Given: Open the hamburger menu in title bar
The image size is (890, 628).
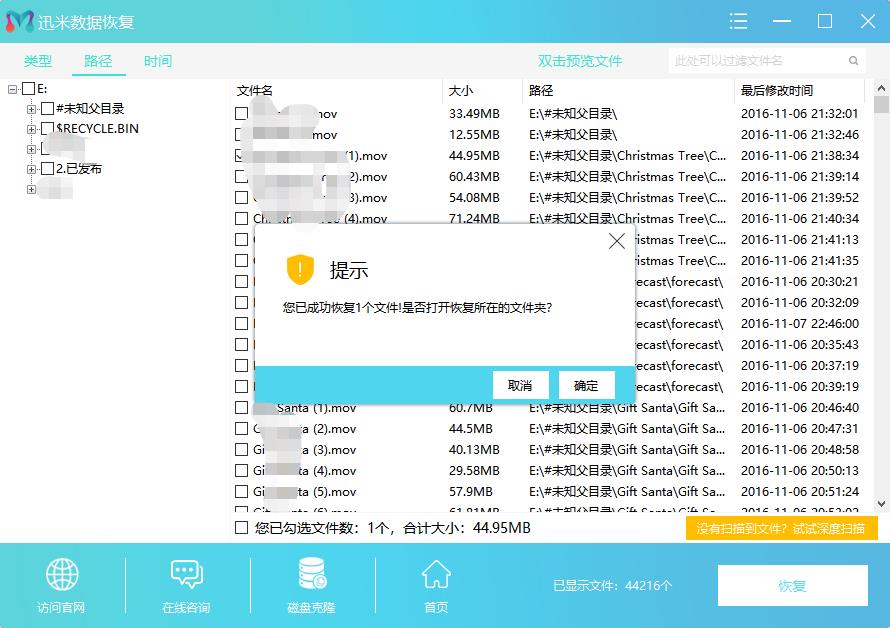Looking at the screenshot, I should pyautogui.click(x=738, y=21).
